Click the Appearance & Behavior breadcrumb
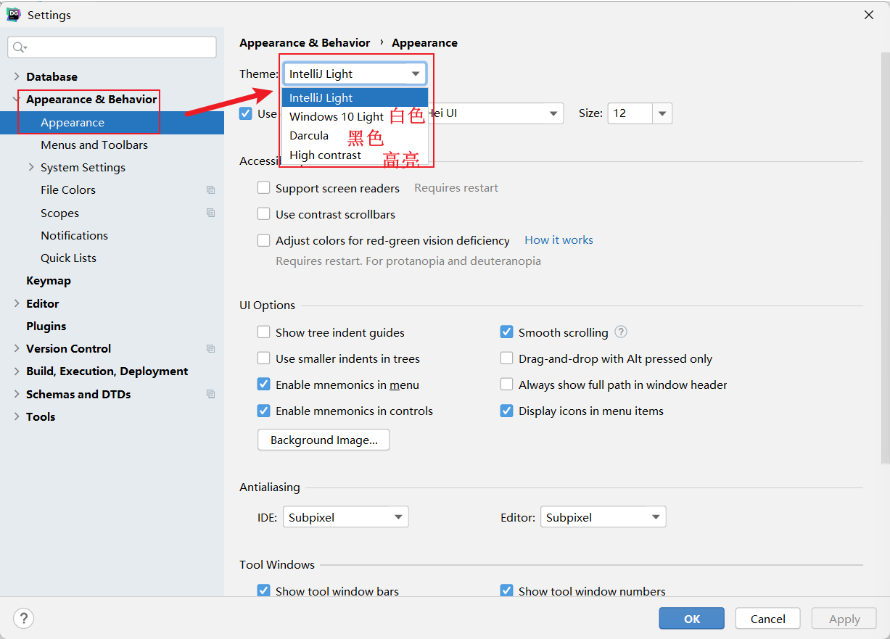The height and width of the screenshot is (639, 890). pos(304,43)
